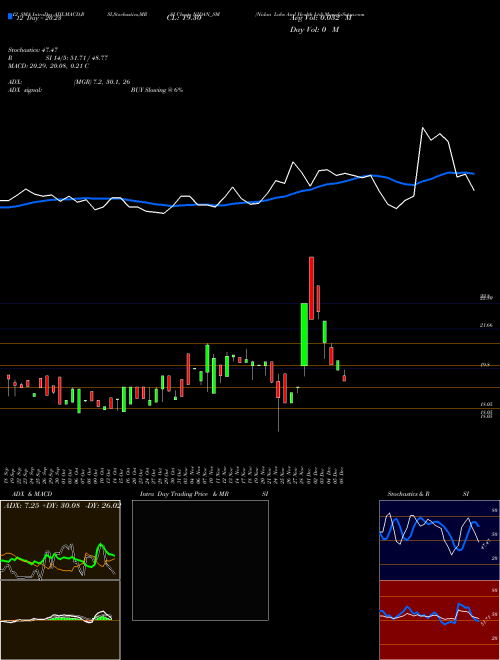The height and width of the screenshot is (660, 500).
Task: Click the '(MGR) 7.2, 30.1, 26' ADX values
Action: click(102, 82)
